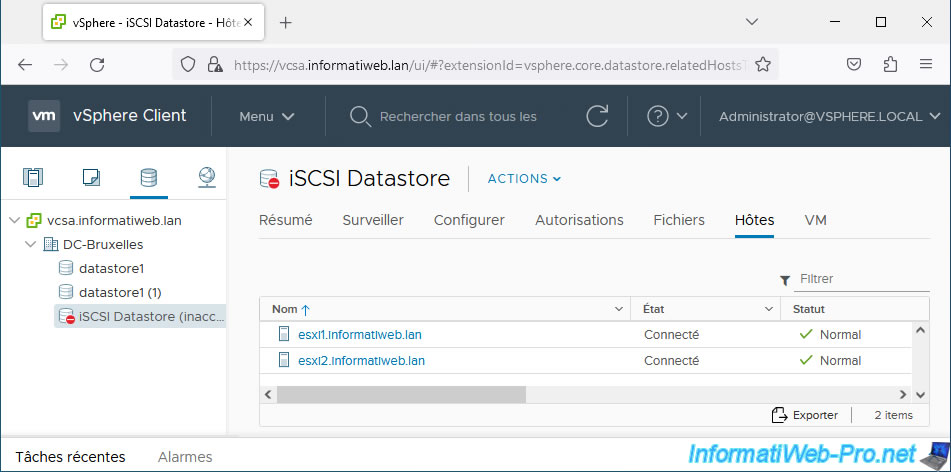Switch to the Résumé tab
Image resolution: width=951 pixels, height=472 pixels.
click(x=286, y=220)
